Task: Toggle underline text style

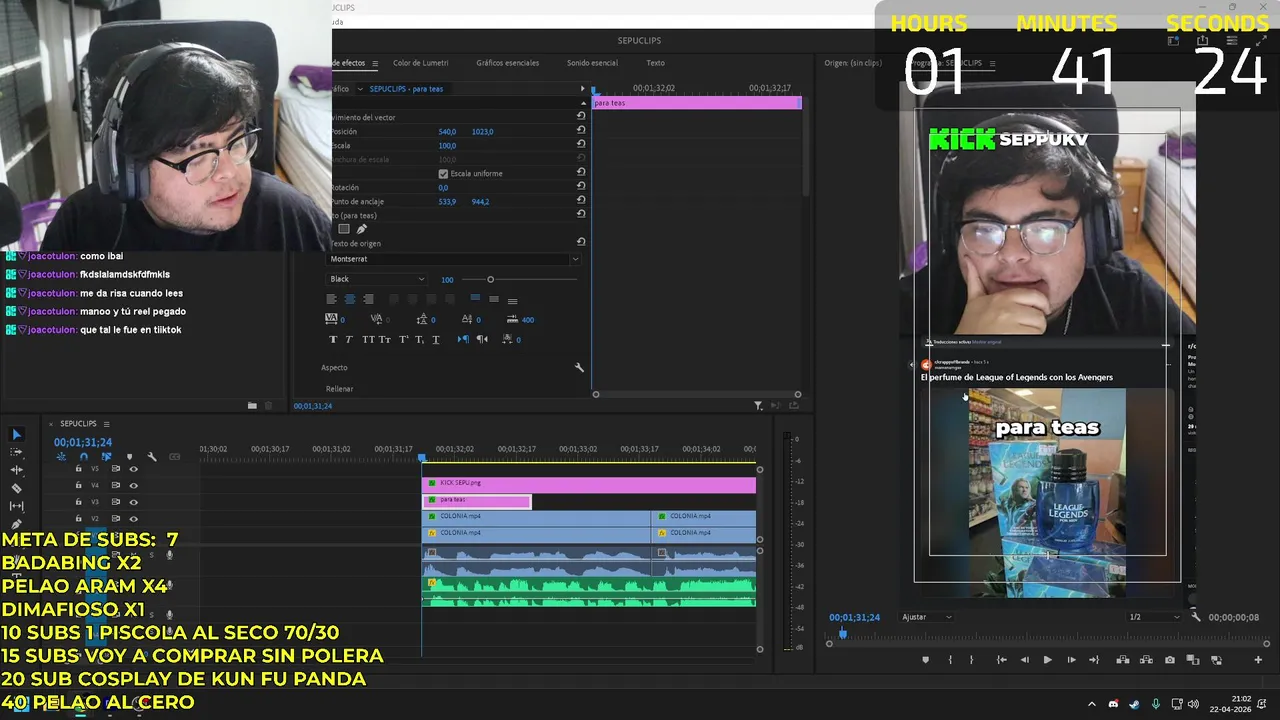Action: [436, 339]
